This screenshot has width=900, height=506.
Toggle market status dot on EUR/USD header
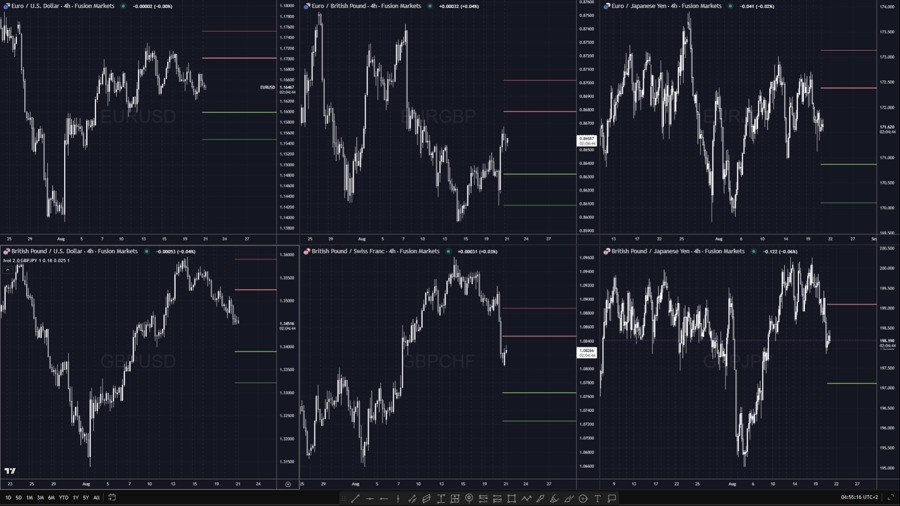pyautogui.click(x=124, y=6)
